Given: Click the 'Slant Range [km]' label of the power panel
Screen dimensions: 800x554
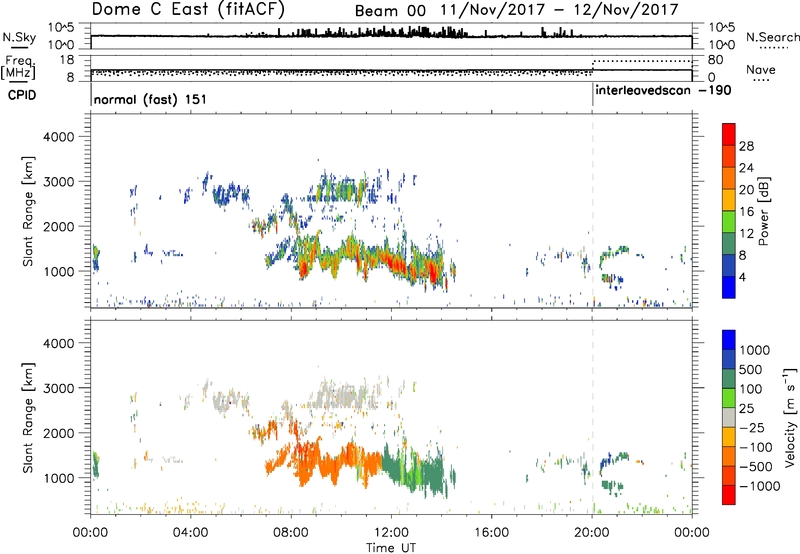Looking at the screenshot, I should [x=28, y=212].
